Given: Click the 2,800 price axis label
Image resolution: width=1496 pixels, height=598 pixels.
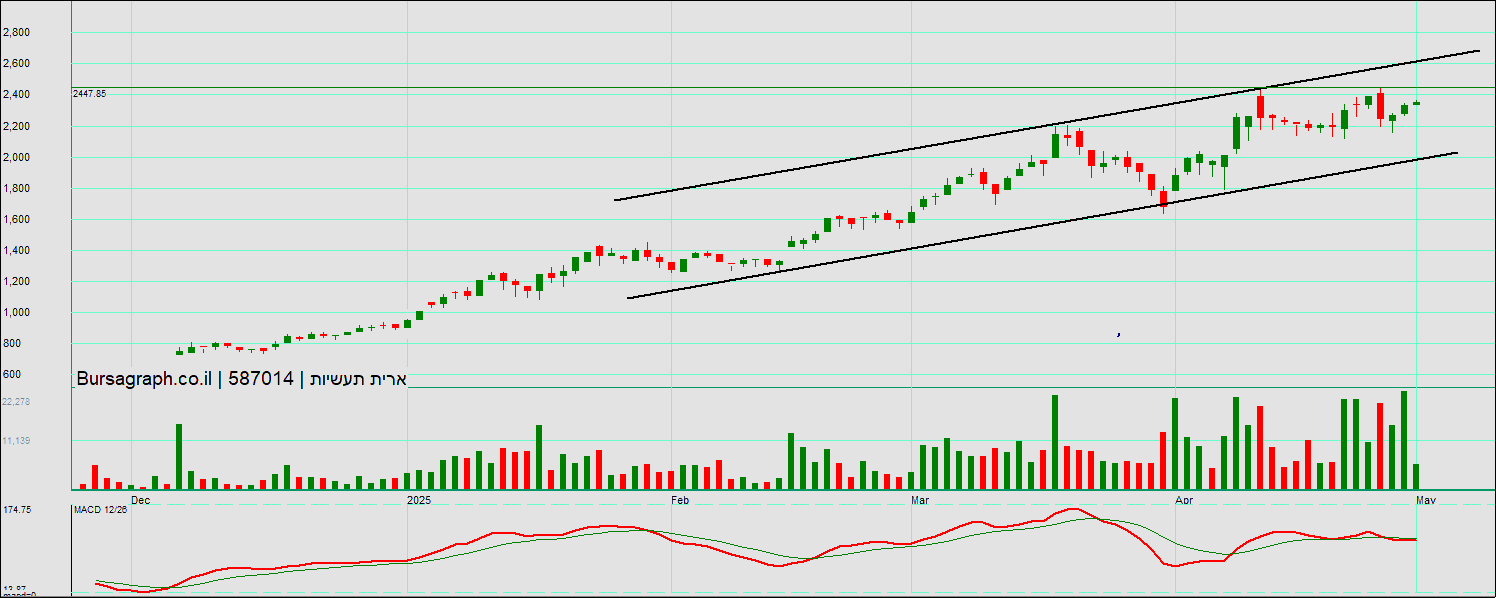Looking at the screenshot, I should [16, 33].
